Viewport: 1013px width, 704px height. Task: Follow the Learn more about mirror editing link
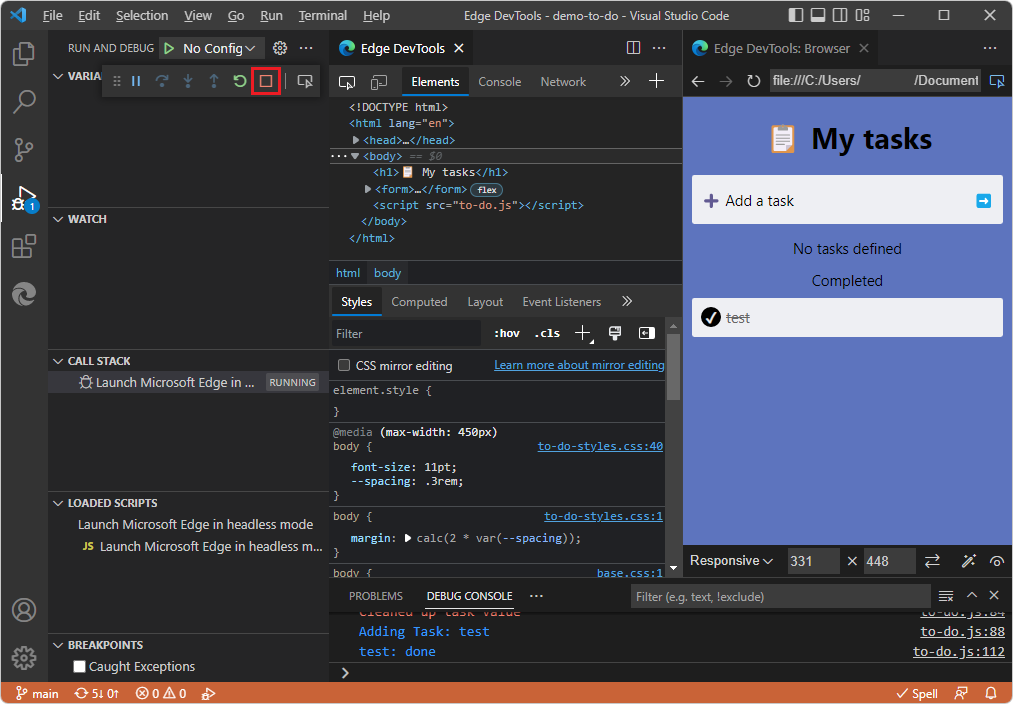tap(578, 365)
